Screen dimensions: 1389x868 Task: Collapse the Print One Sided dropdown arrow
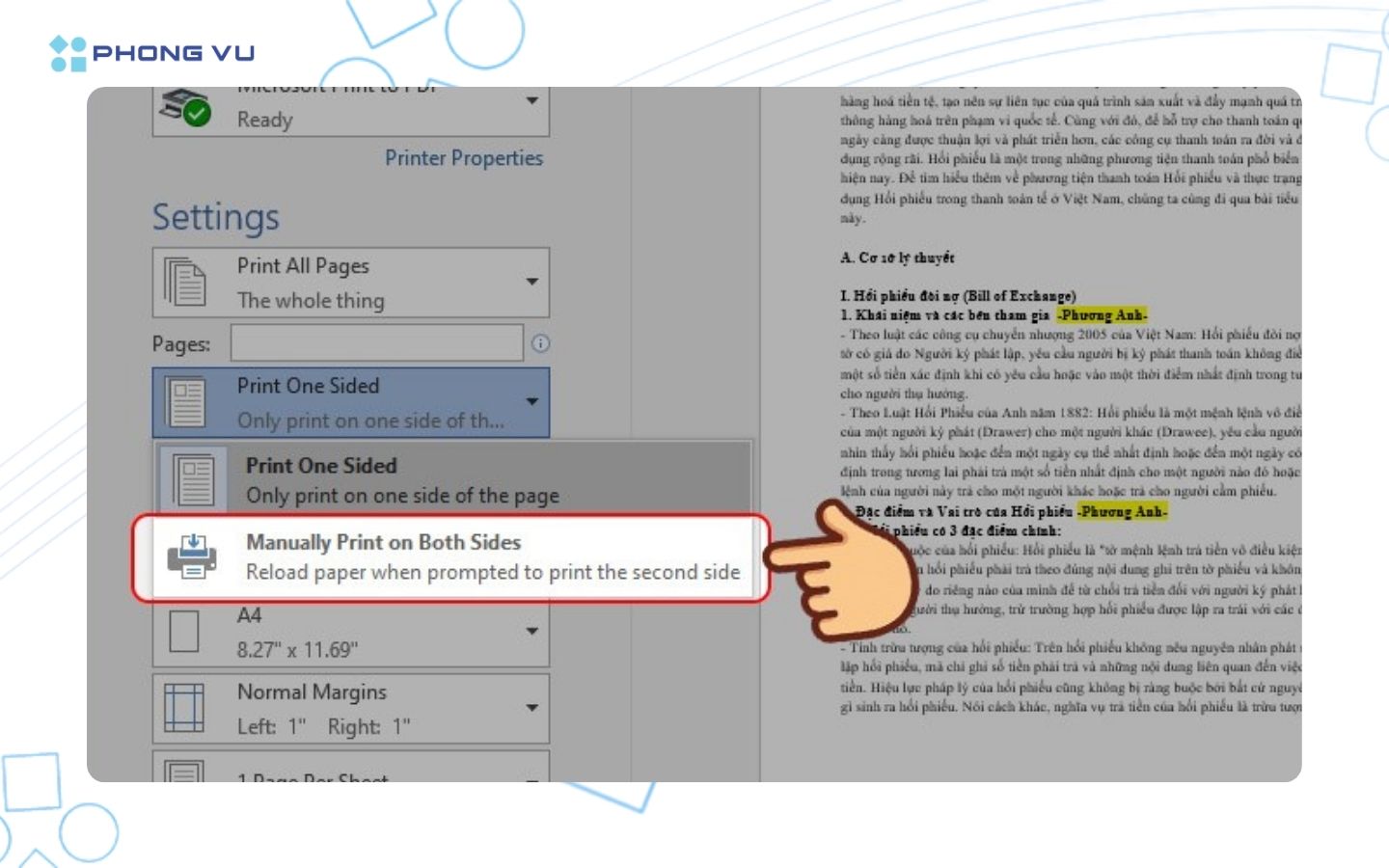[x=531, y=401]
